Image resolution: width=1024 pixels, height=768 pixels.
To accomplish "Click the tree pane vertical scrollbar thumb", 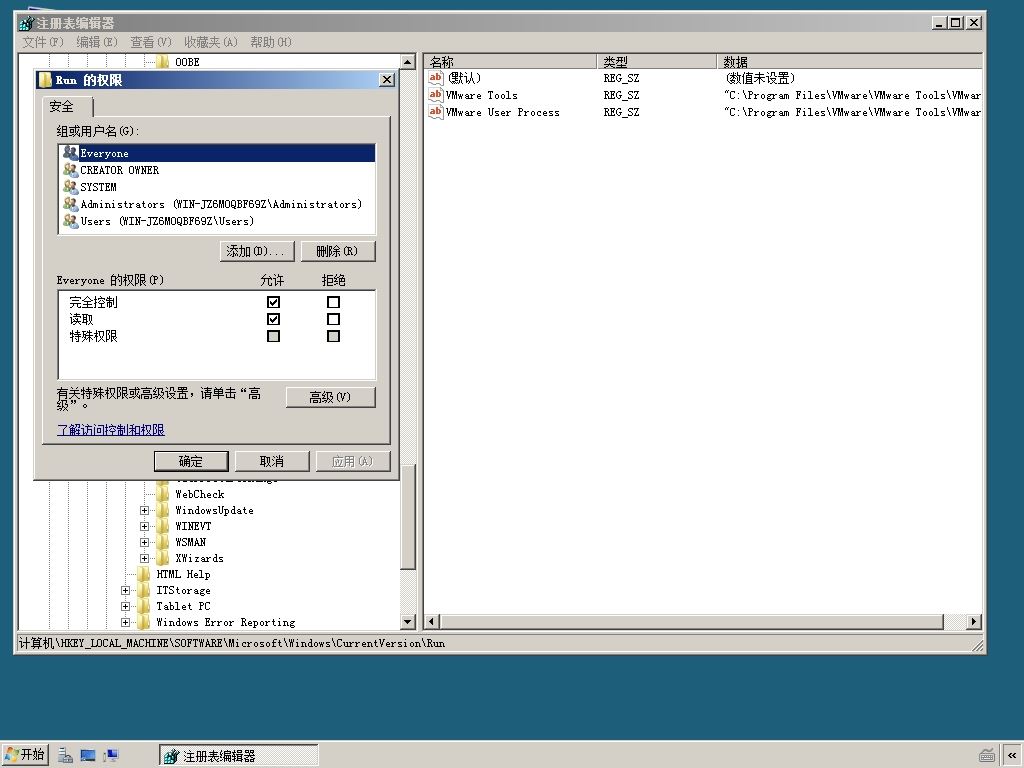I will tap(408, 516).
